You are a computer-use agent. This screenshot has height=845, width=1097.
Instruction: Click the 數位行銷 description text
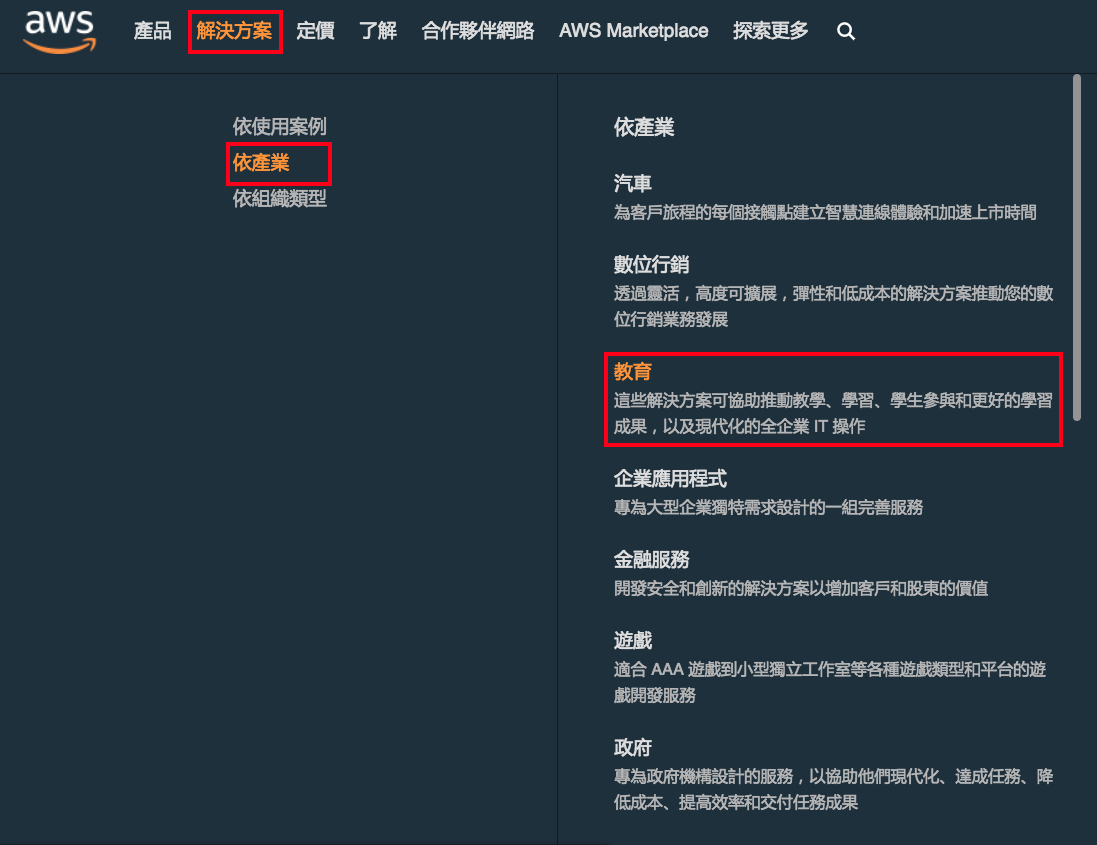(x=833, y=306)
